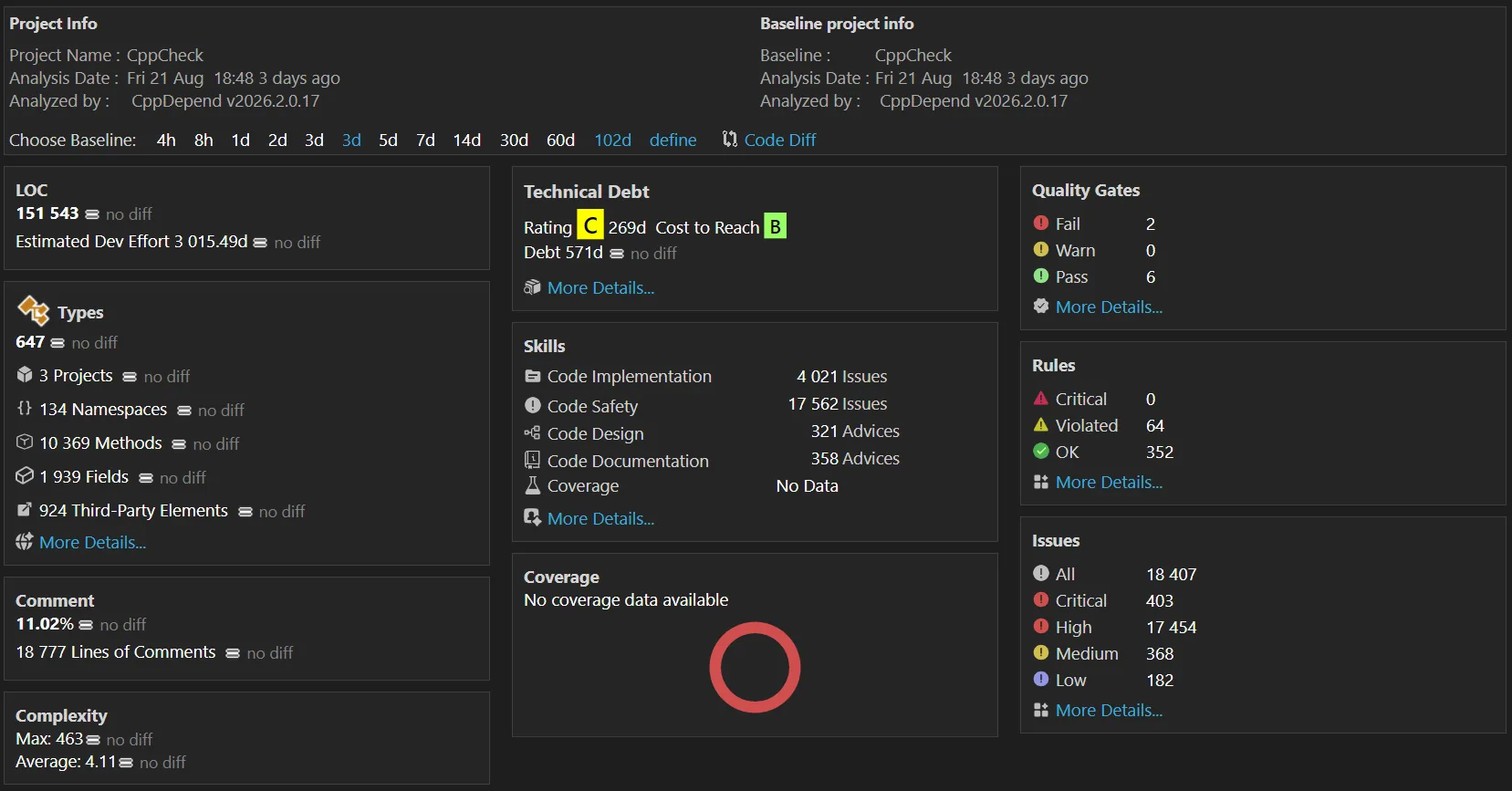Open More Details under Types
This screenshot has height=791, width=1512.
point(92,542)
